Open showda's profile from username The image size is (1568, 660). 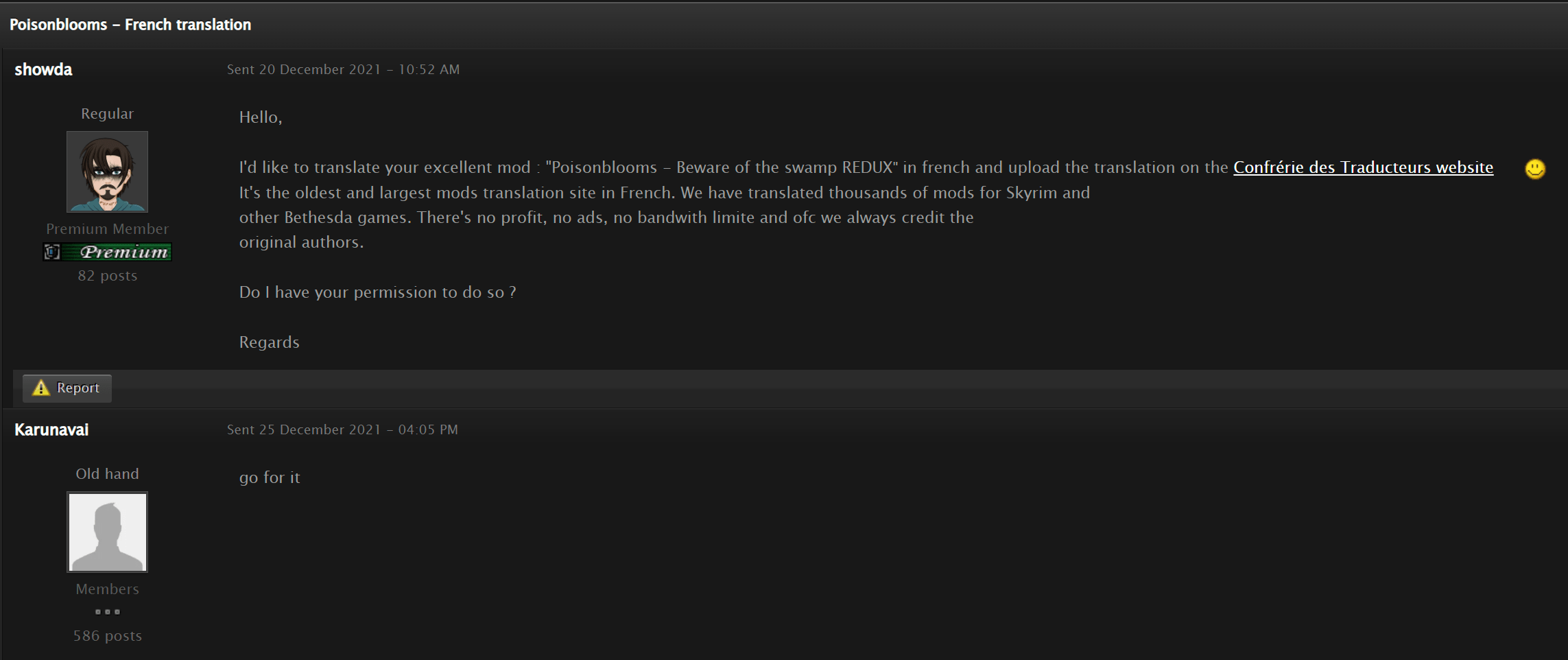click(43, 69)
